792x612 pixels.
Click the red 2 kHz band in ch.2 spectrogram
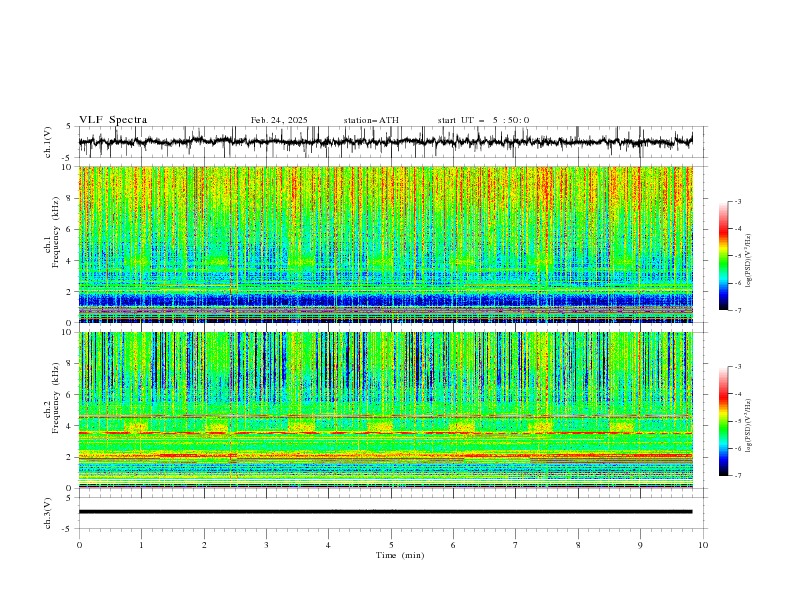(385, 456)
